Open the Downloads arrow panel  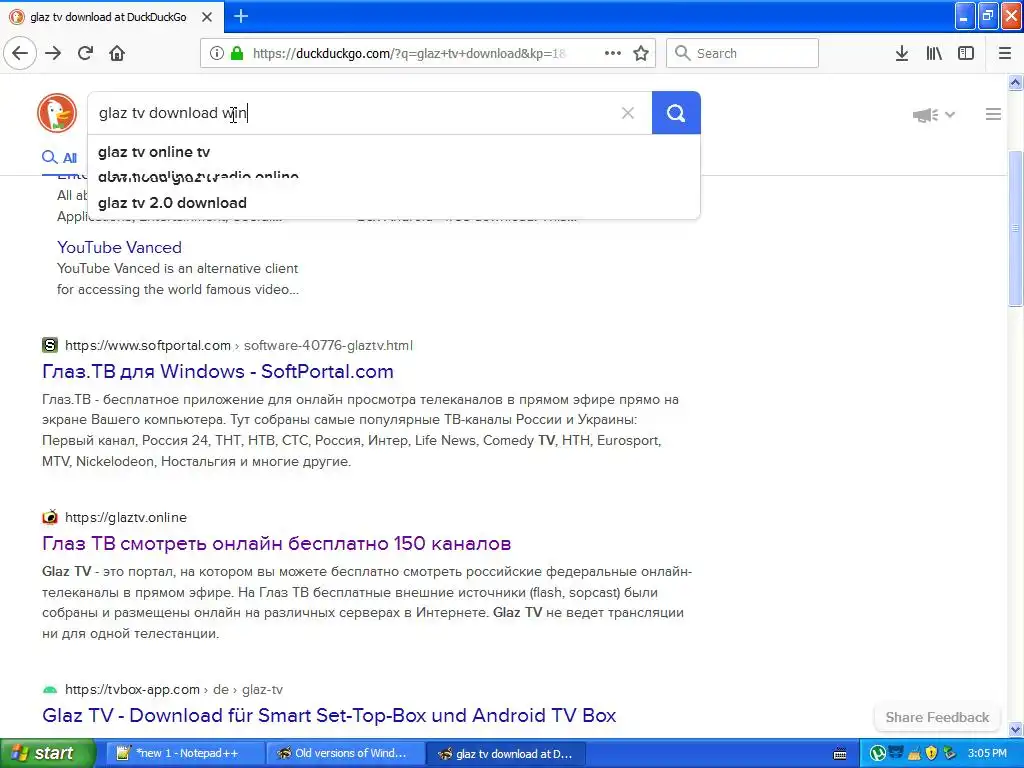point(902,54)
